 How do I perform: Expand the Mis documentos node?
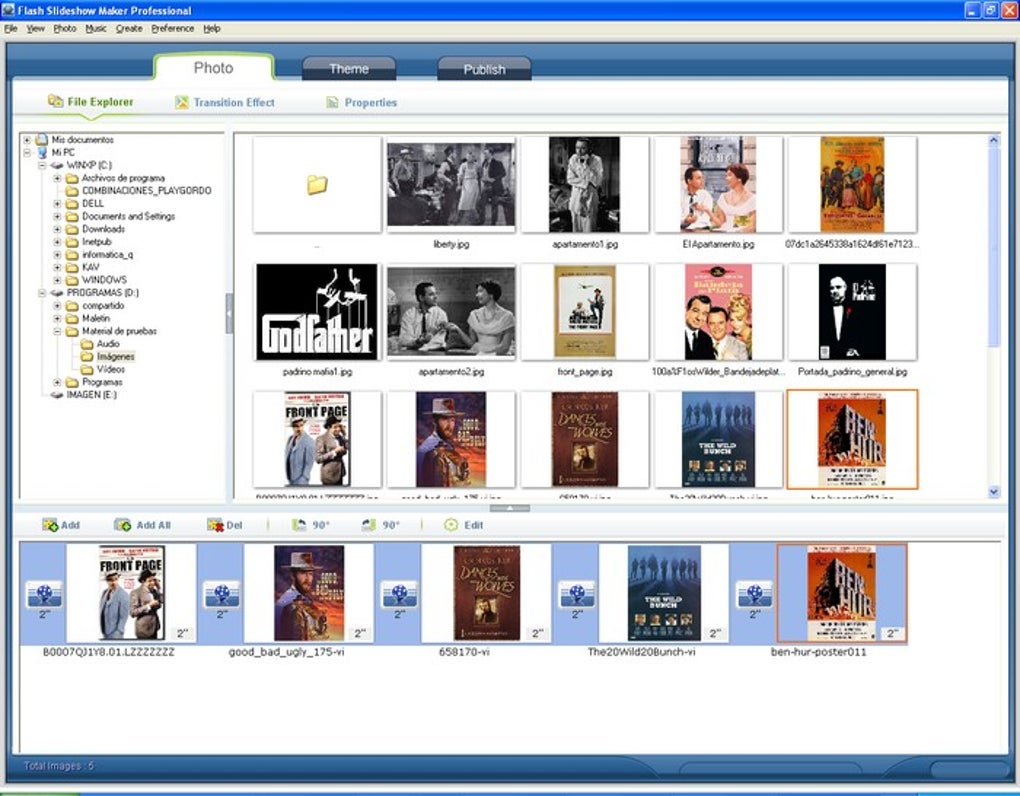click(27, 140)
